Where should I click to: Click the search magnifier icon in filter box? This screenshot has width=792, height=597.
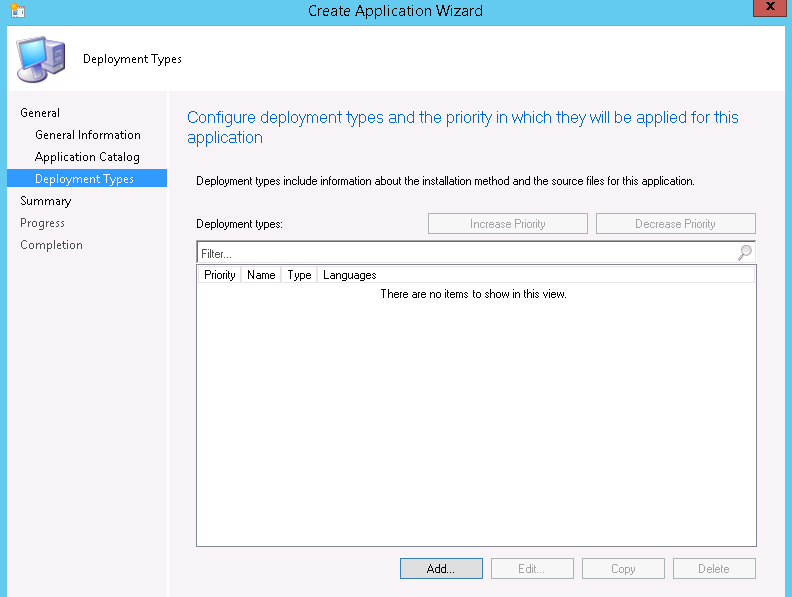744,253
